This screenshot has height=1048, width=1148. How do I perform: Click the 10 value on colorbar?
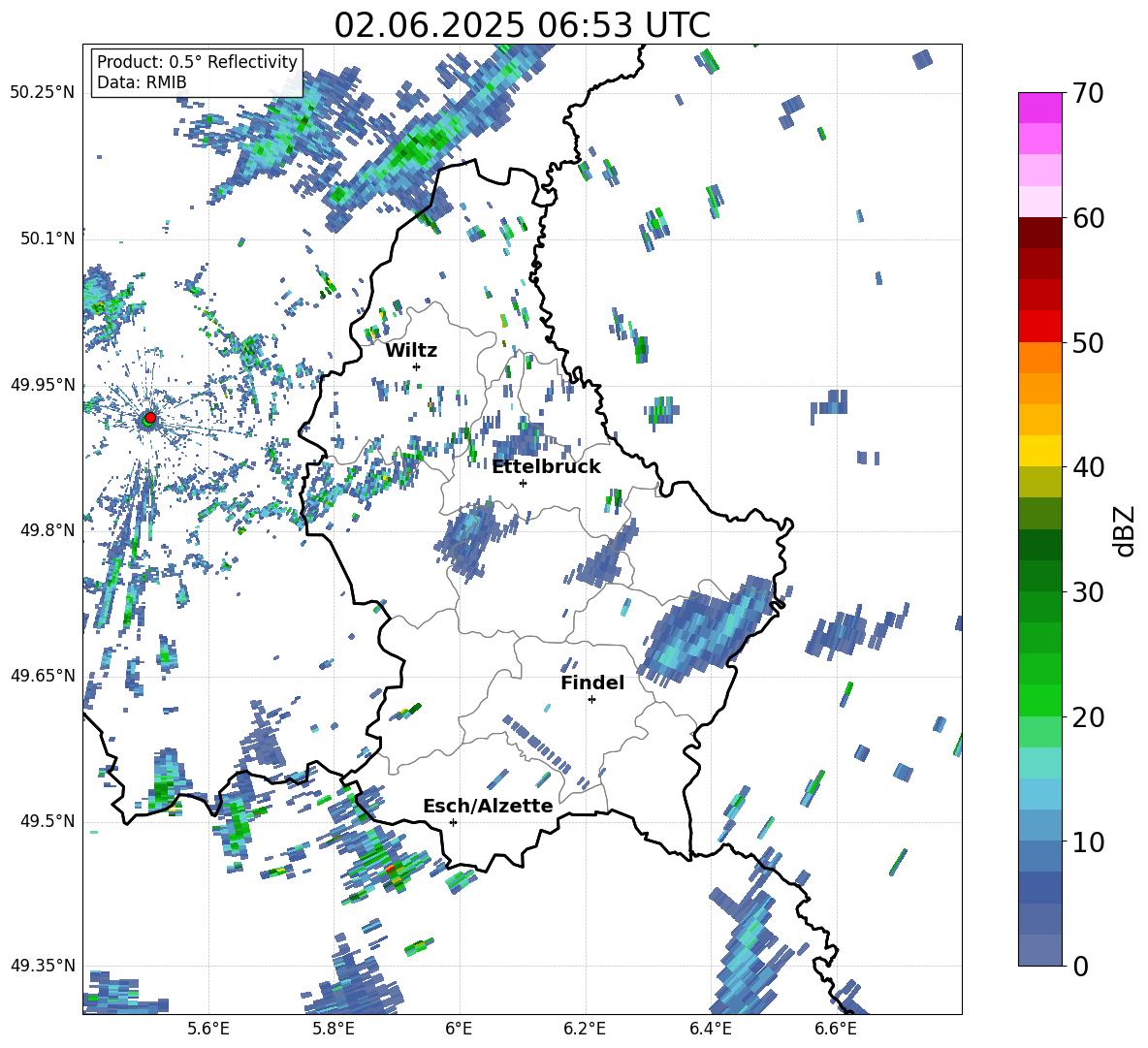pos(1088,842)
